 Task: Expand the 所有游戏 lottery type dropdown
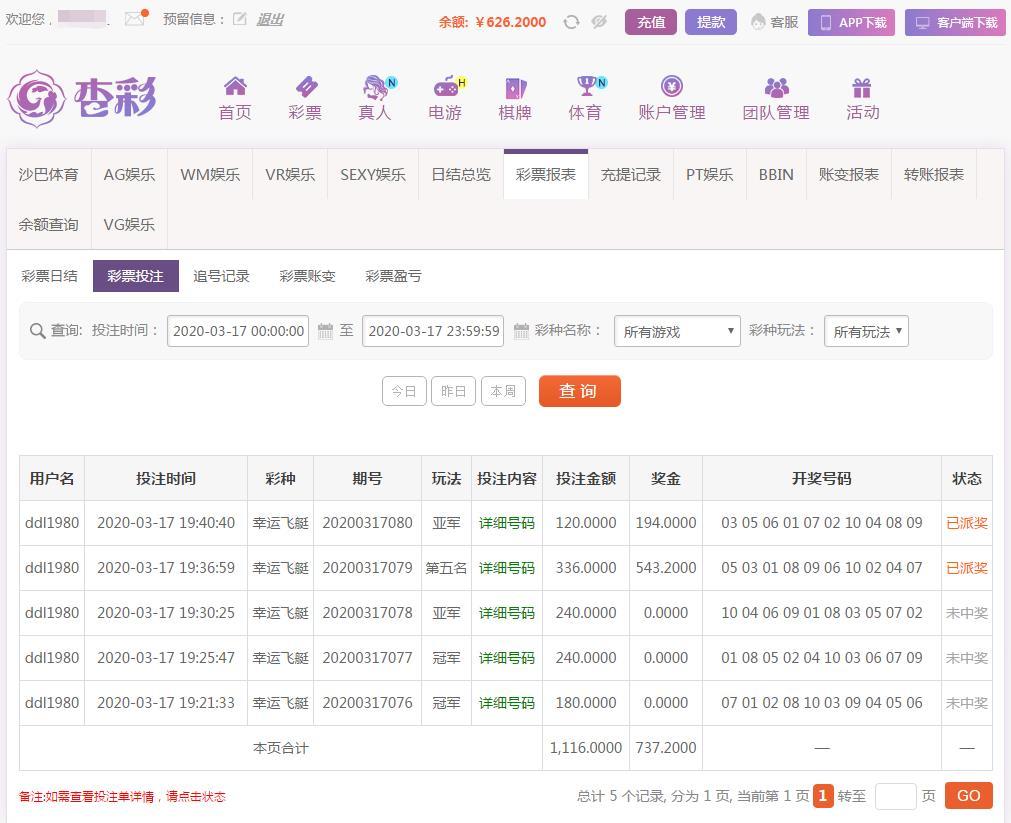[677, 331]
